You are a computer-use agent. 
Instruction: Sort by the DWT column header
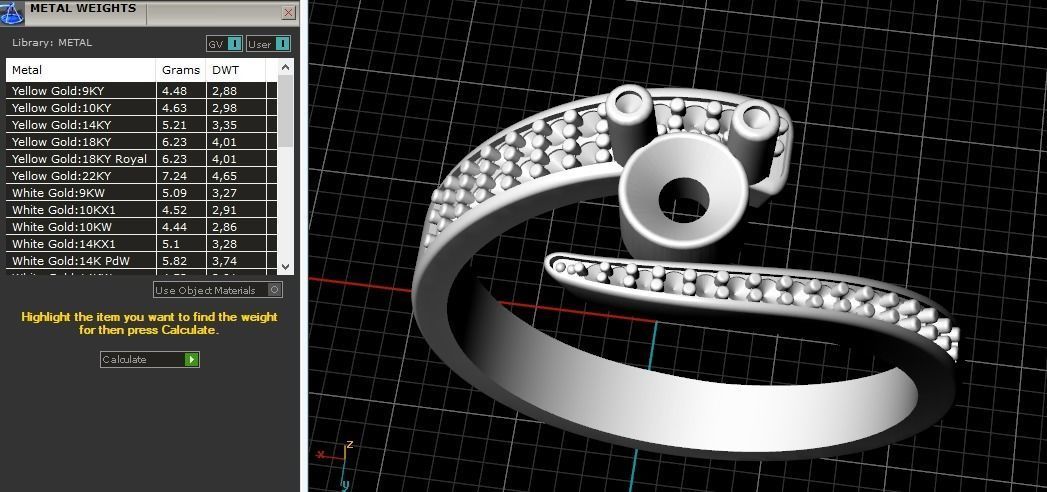tap(236, 70)
